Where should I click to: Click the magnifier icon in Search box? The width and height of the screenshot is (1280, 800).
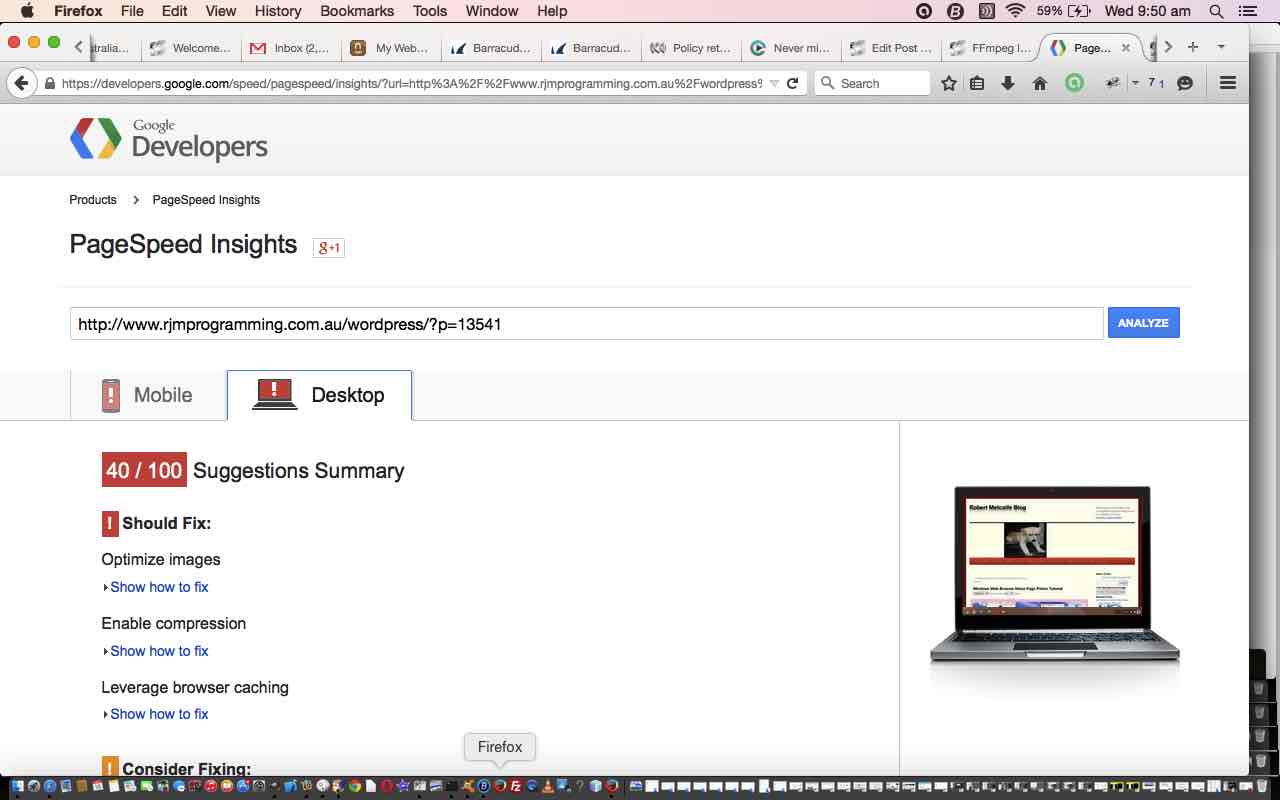pos(827,84)
